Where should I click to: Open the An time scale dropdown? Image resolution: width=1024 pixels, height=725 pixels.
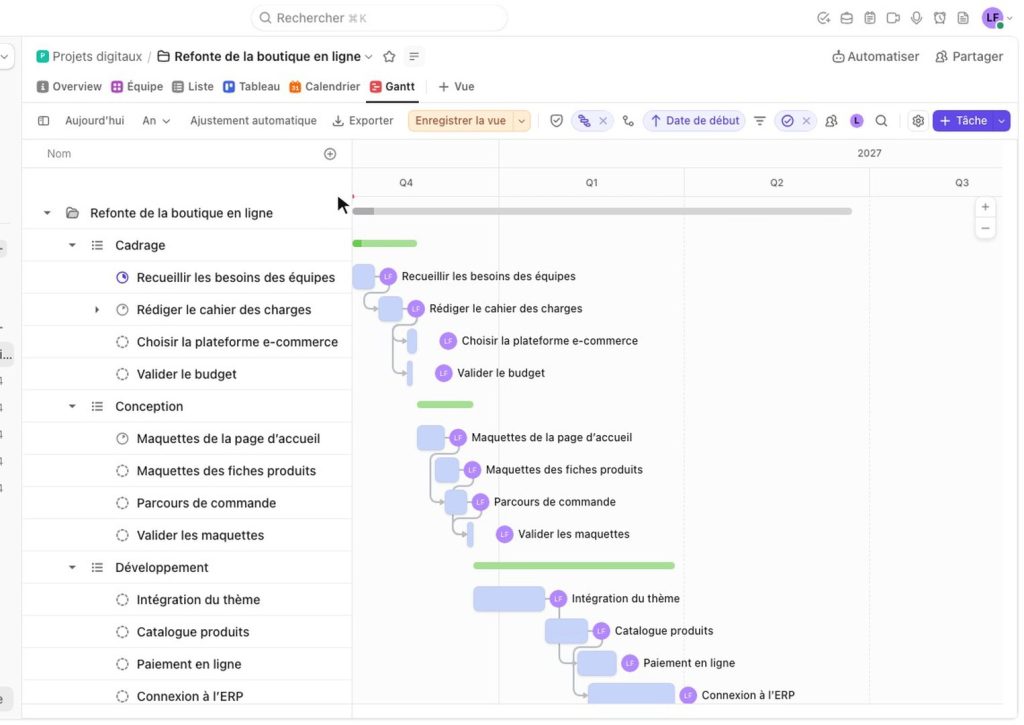coord(157,121)
